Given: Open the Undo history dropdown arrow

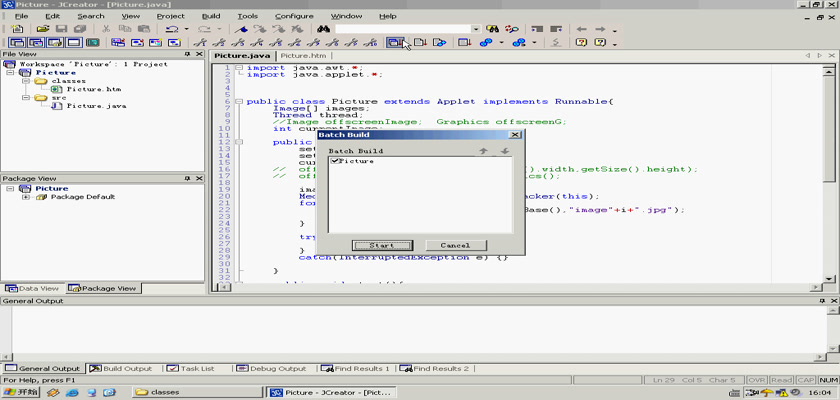Looking at the screenshot, I should coord(186,29).
